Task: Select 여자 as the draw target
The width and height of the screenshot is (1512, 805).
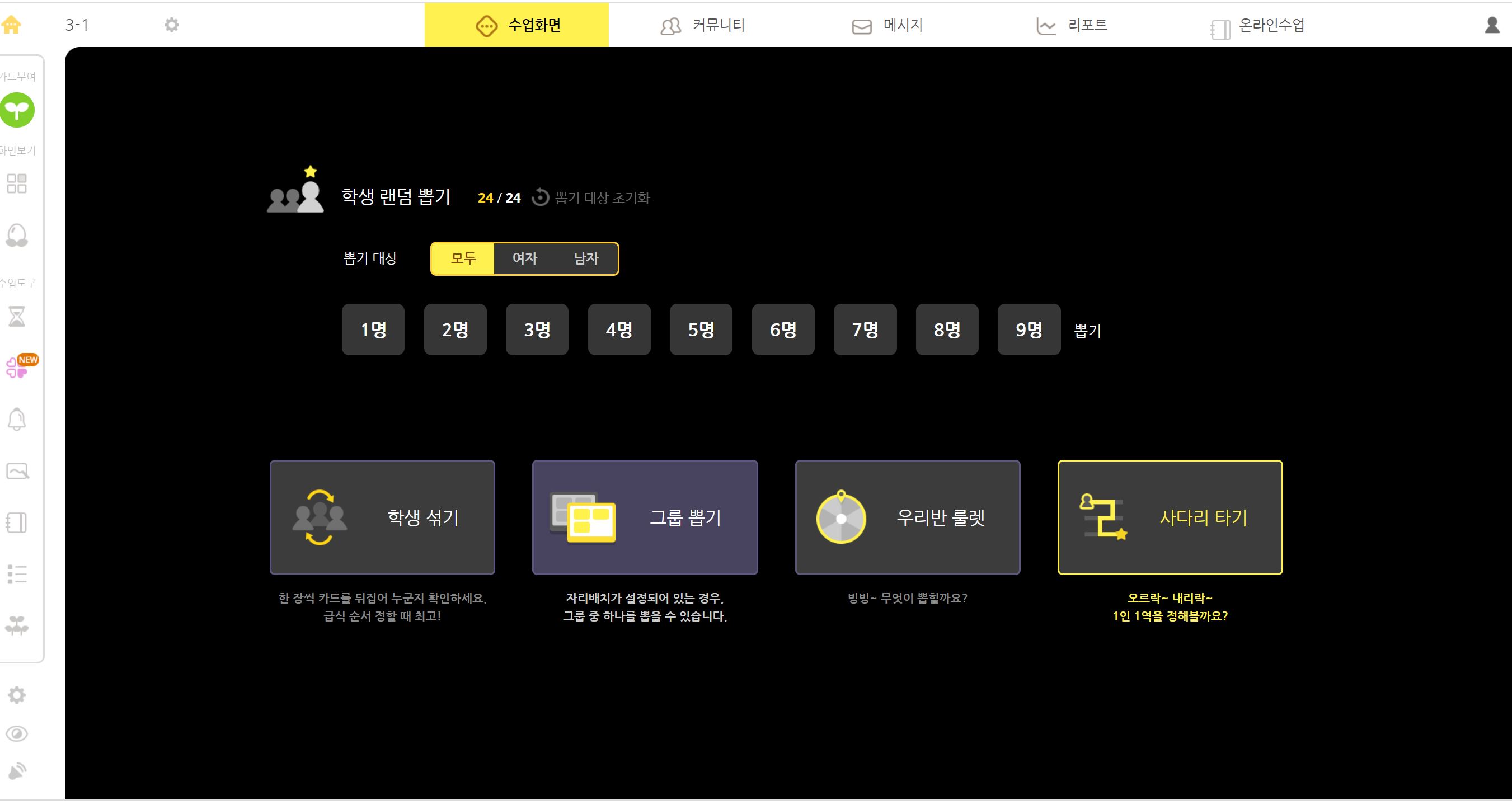Action: pyautogui.click(x=525, y=258)
